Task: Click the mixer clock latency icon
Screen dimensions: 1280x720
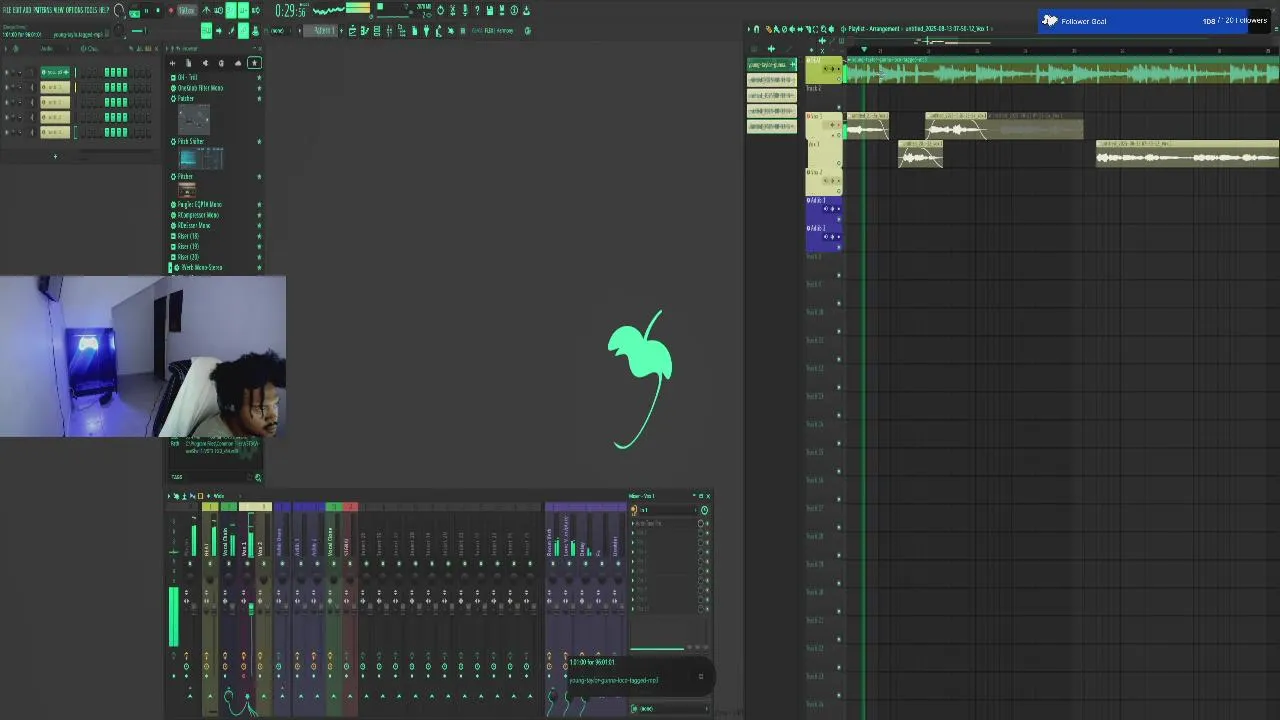Action: tap(704, 510)
